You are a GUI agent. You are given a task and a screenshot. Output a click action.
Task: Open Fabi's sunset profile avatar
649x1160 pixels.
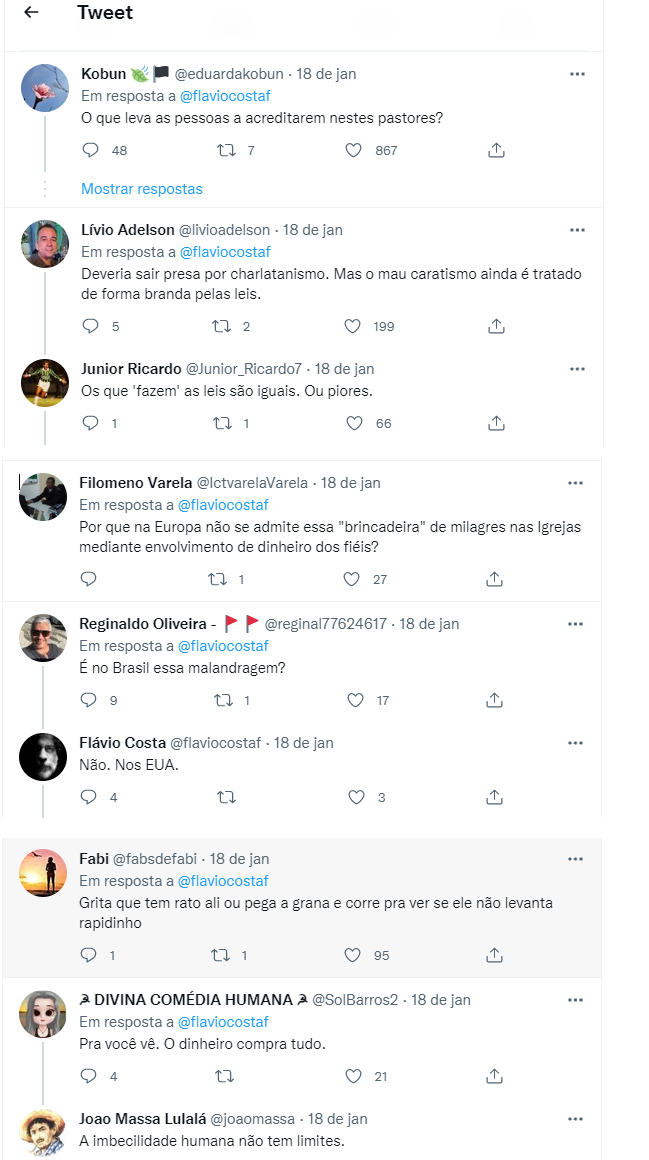click(x=43, y=873)
